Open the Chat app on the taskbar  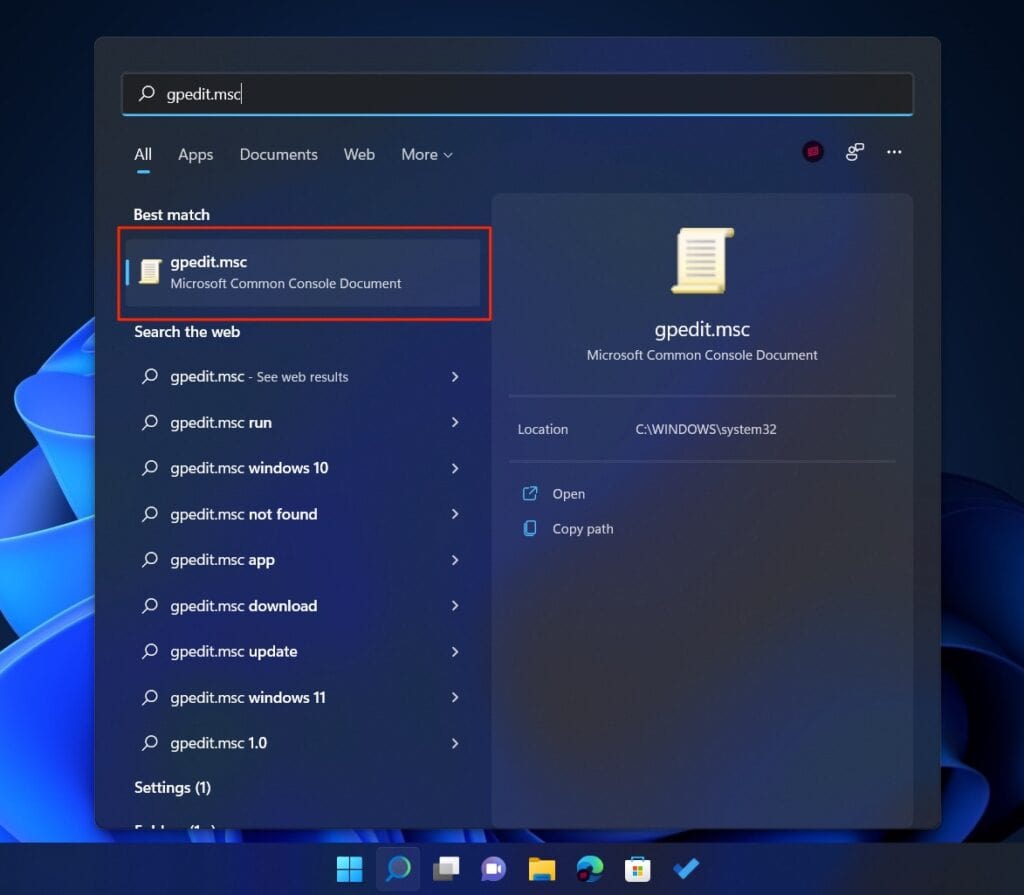click(x=493, y=869)
